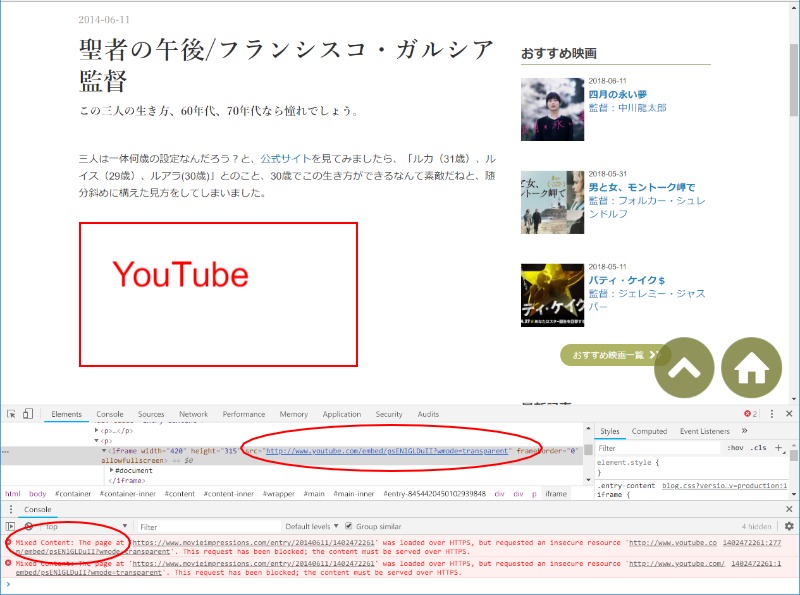Add new style rule with plus icon
800x595 pixels.
tap(779, 448)
